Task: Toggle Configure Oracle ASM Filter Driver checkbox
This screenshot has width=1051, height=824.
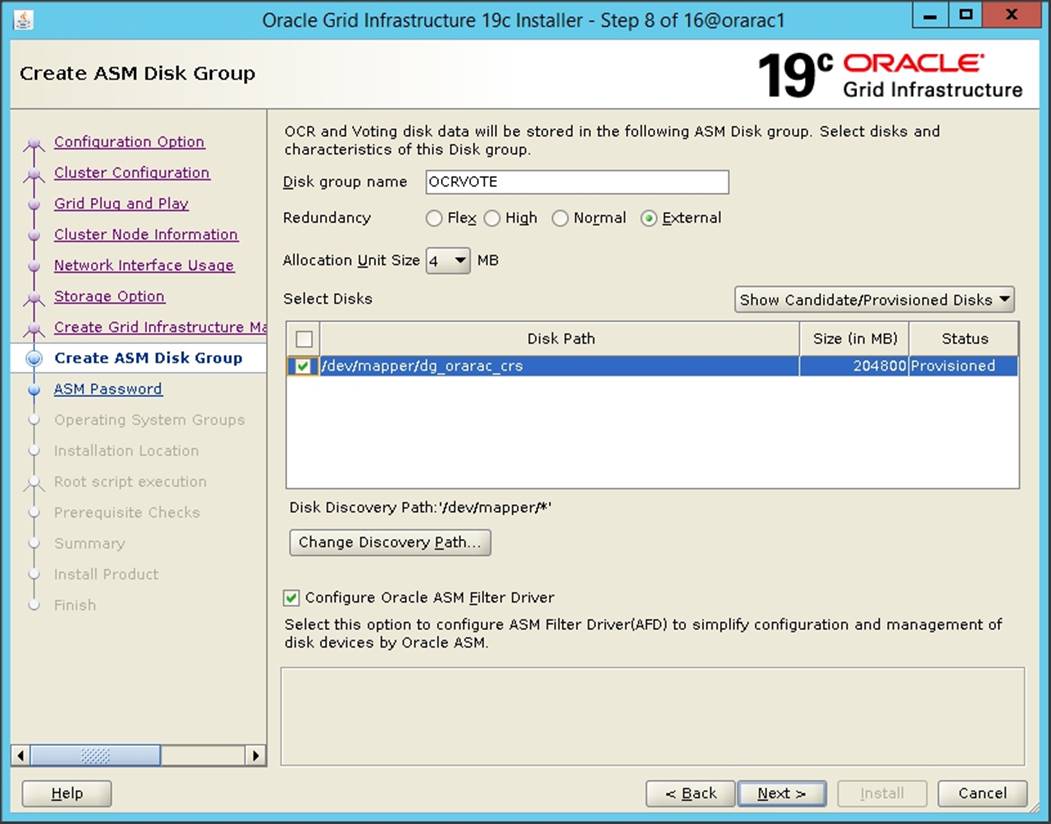Action: point(291,597)
